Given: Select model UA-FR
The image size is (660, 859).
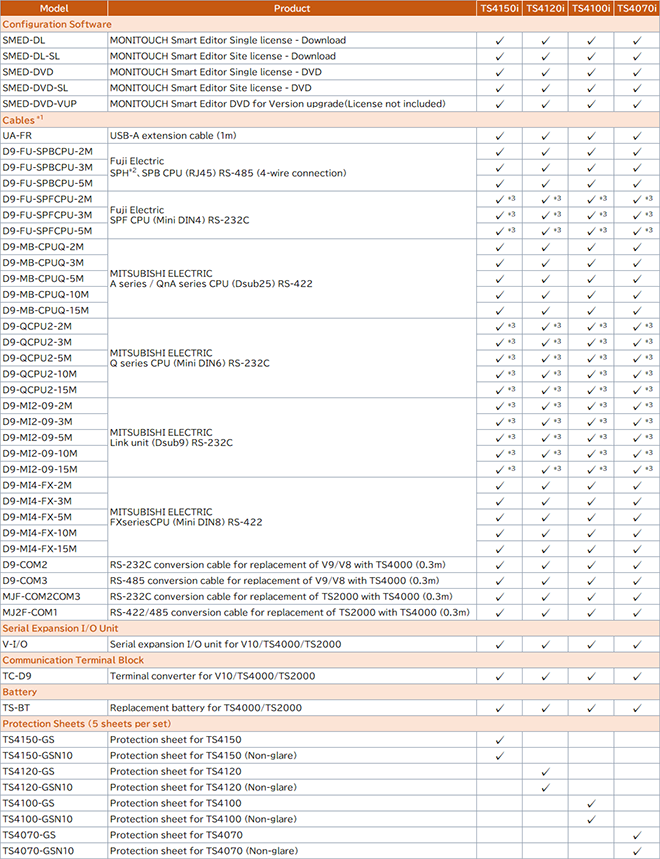Looking at the screenshot, I should [x=17, y=135].
